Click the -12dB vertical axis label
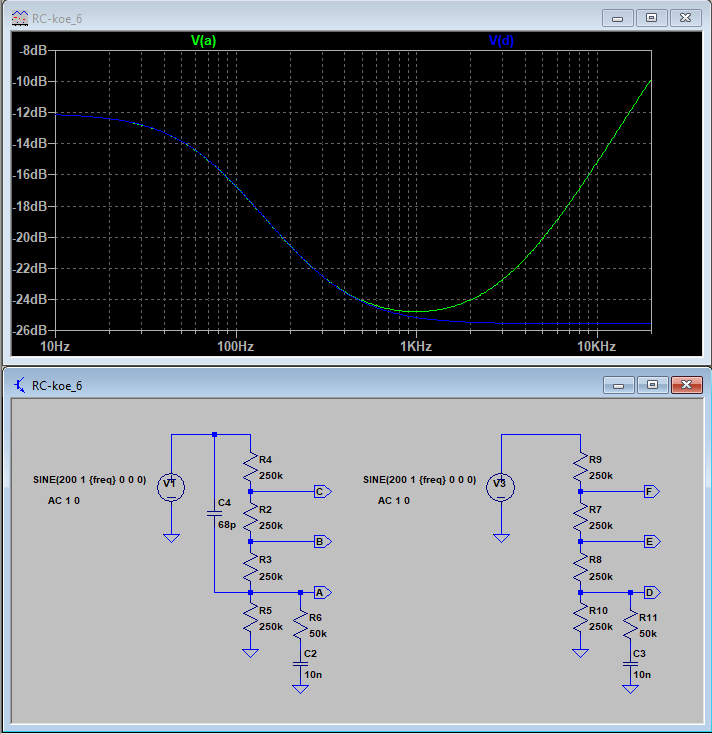The height and width of the screenshot is (734, 712). pos(32,113)
